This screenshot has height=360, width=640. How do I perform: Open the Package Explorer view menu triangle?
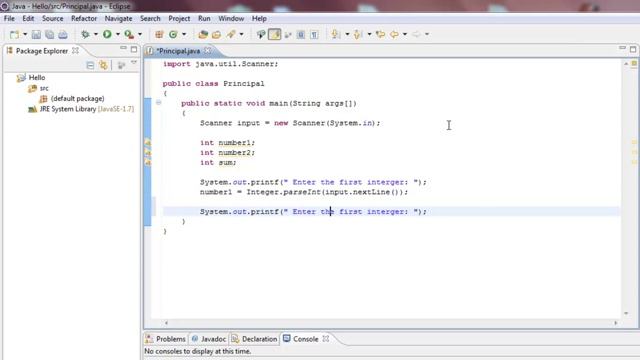click(x=134, y=63)
